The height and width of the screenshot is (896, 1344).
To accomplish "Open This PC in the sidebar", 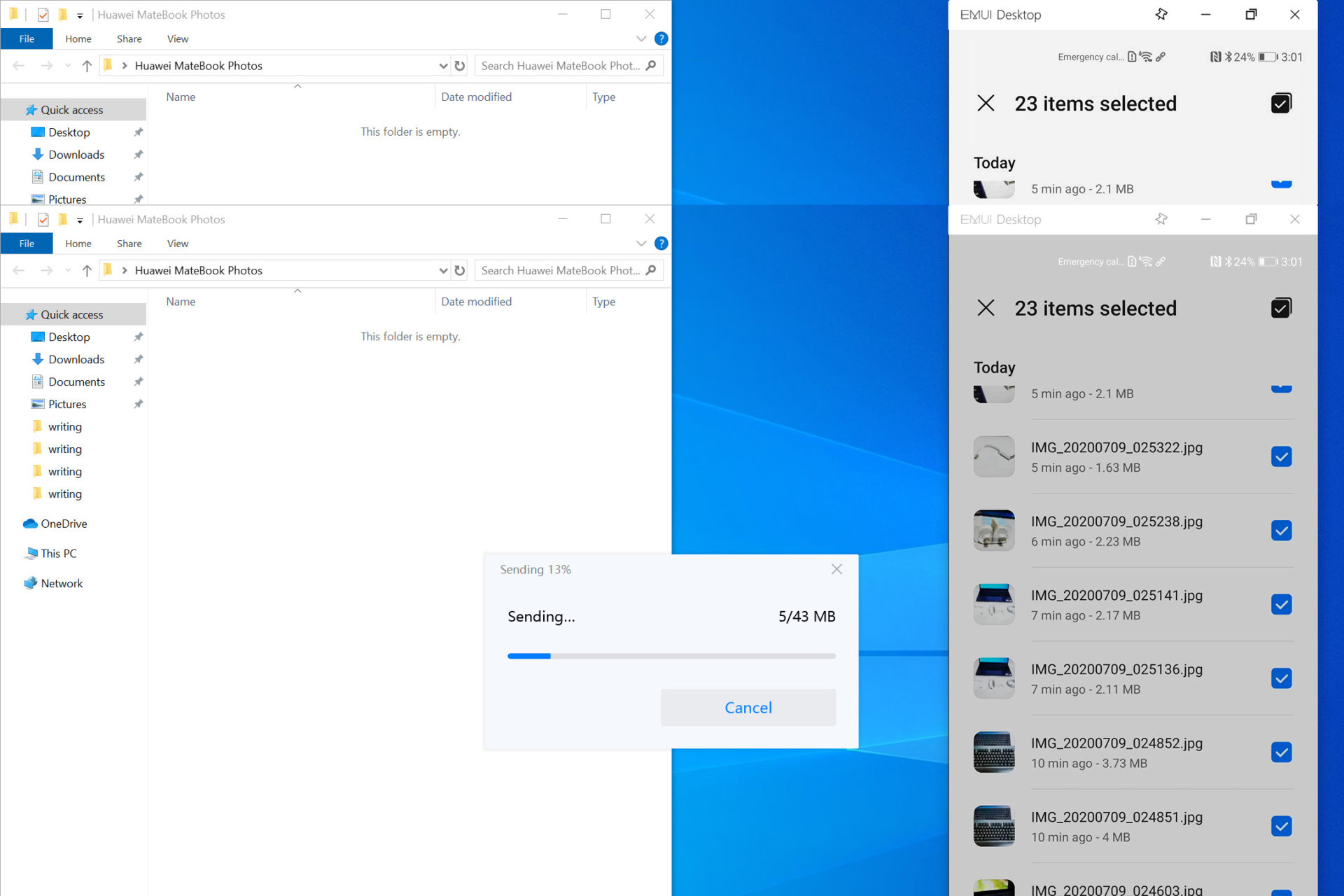I will pyautogui.click(x=58, y=553).
